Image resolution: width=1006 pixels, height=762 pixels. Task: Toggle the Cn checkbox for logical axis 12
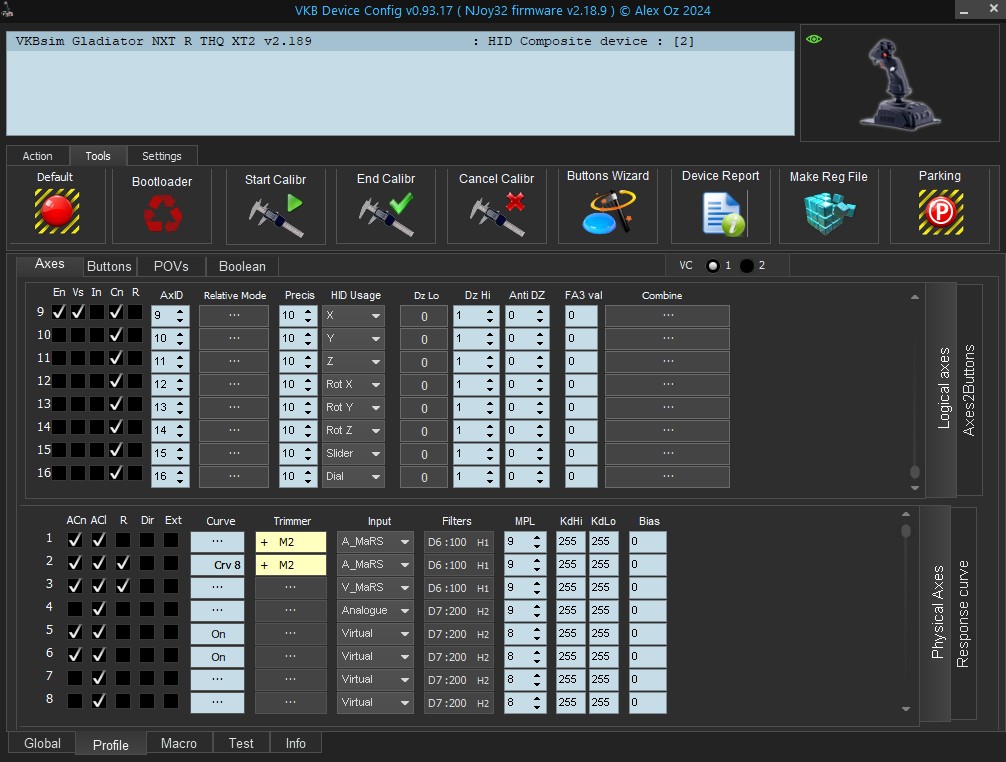tap(116, 381)
